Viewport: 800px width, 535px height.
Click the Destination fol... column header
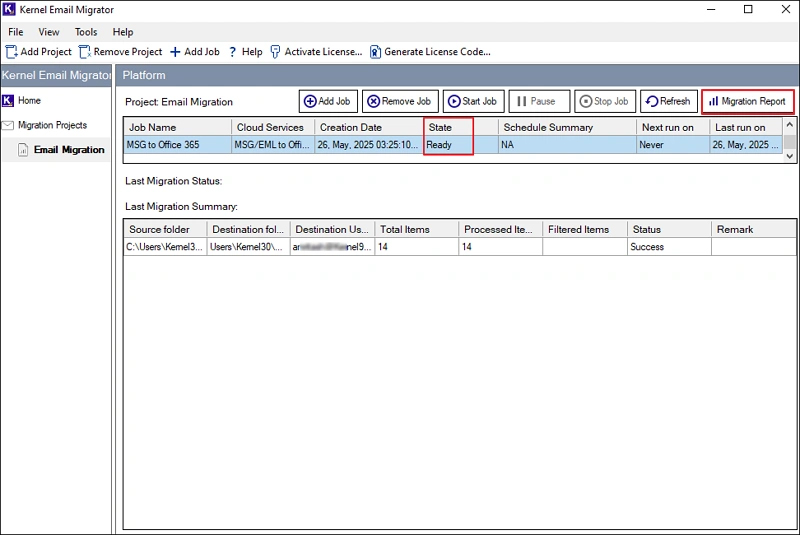(x=248, y=230)
